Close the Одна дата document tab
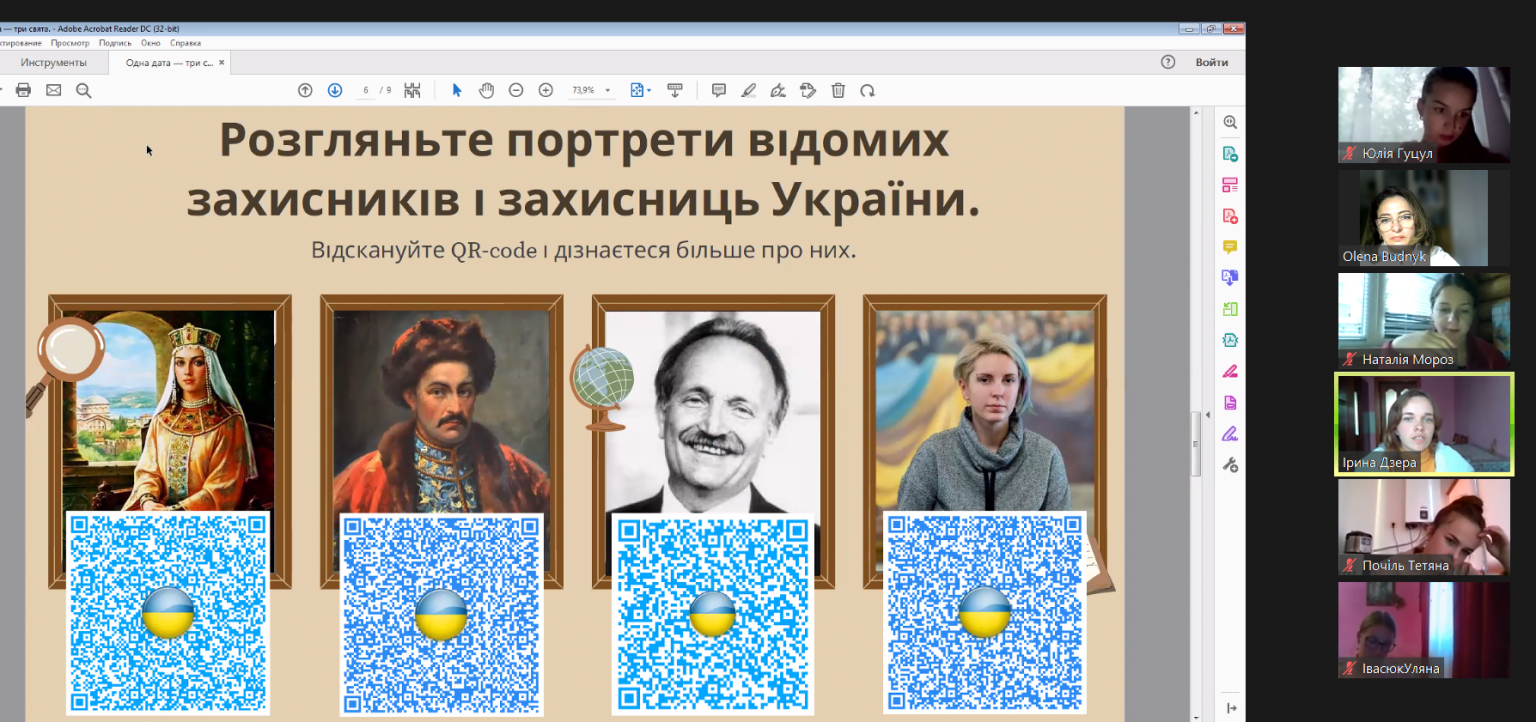 coord(222,62)
